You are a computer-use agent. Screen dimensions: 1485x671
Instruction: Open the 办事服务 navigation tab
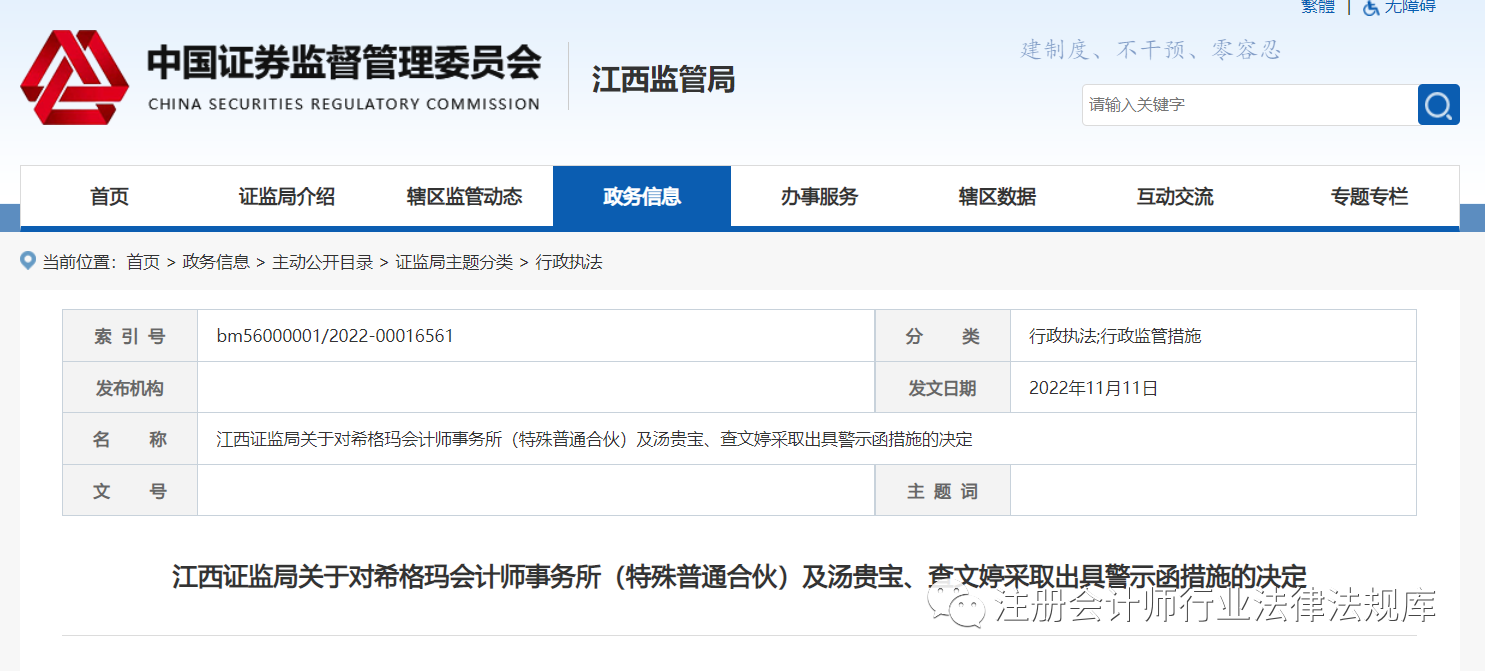click(820, 197)
